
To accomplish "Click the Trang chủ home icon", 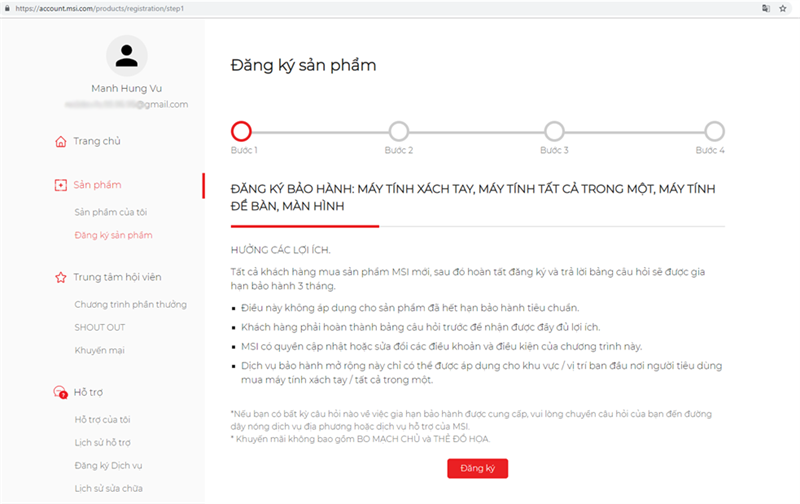I will [x=61, y=141].
